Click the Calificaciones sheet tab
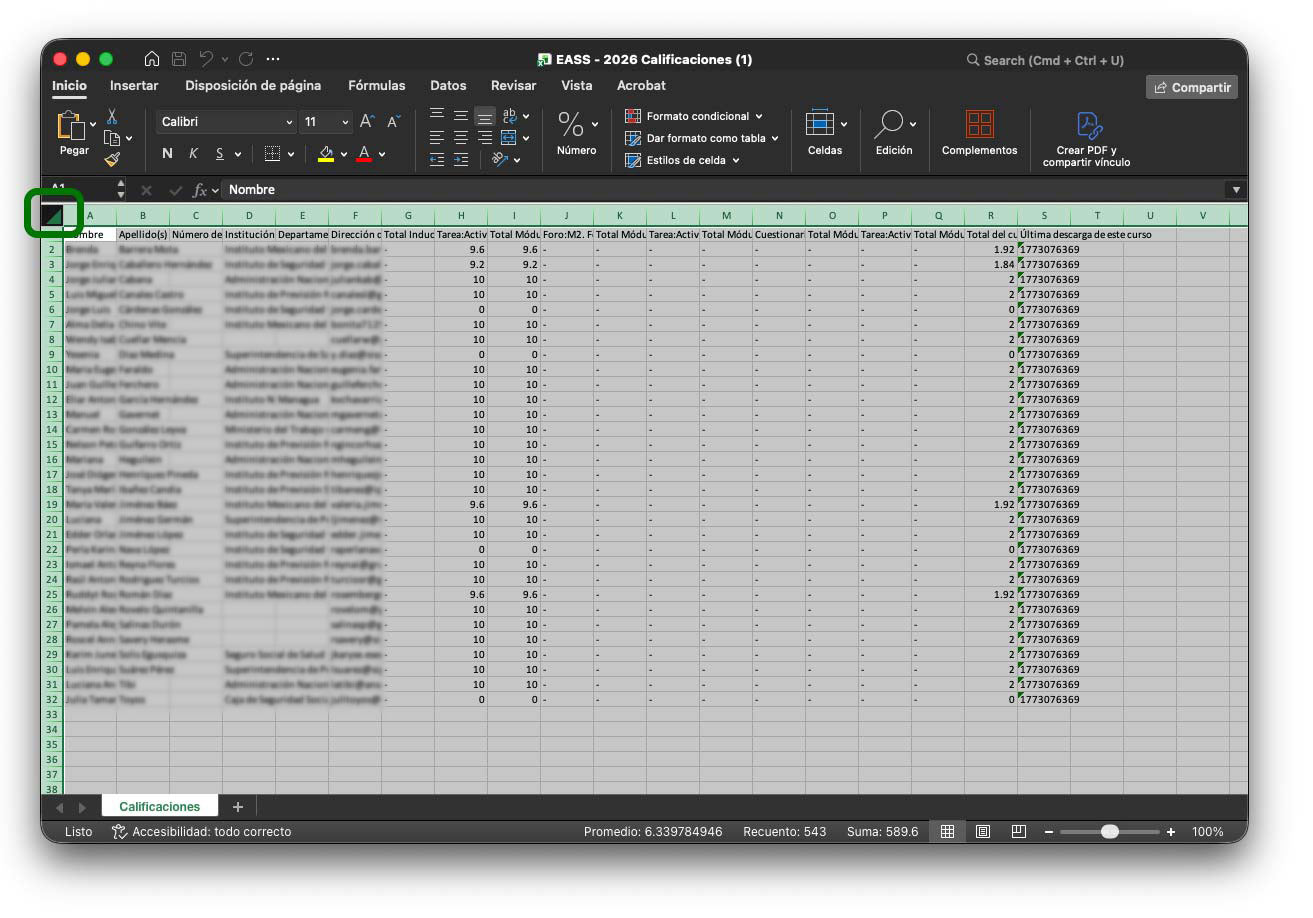1313x918 pixels. tap(160, 806)
